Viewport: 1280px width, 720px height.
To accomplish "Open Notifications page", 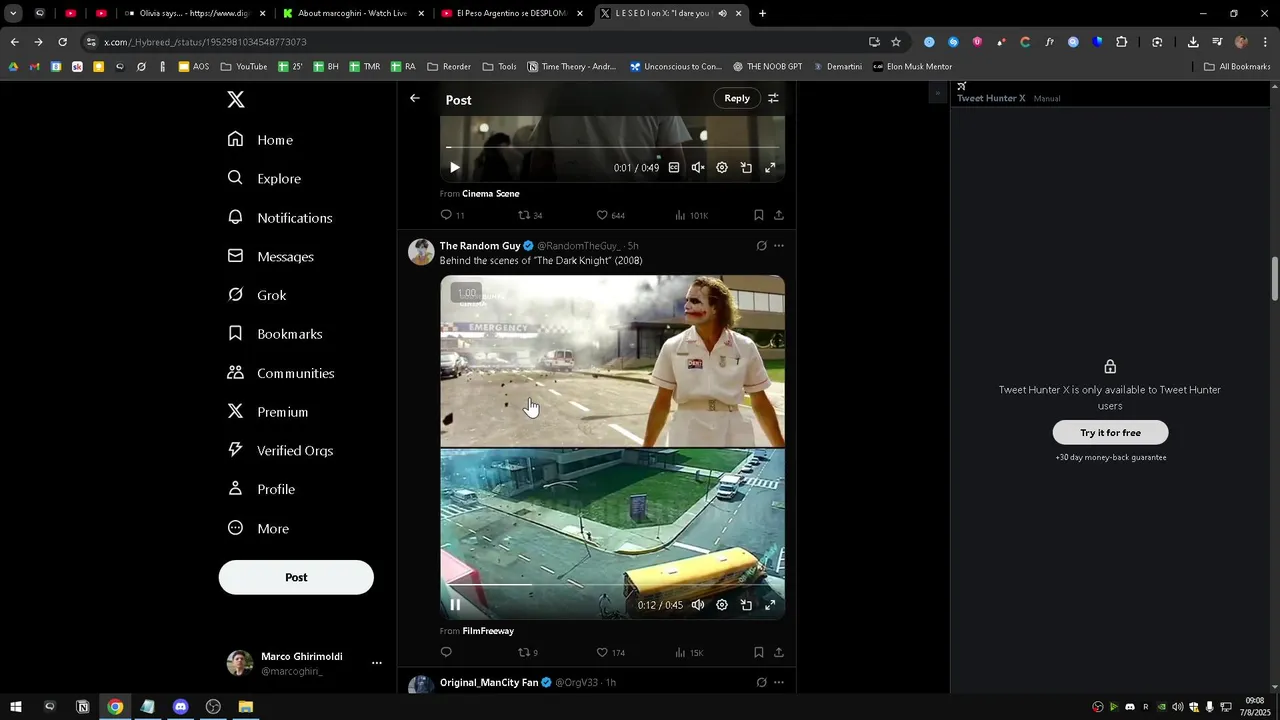I will coord(279,217).
